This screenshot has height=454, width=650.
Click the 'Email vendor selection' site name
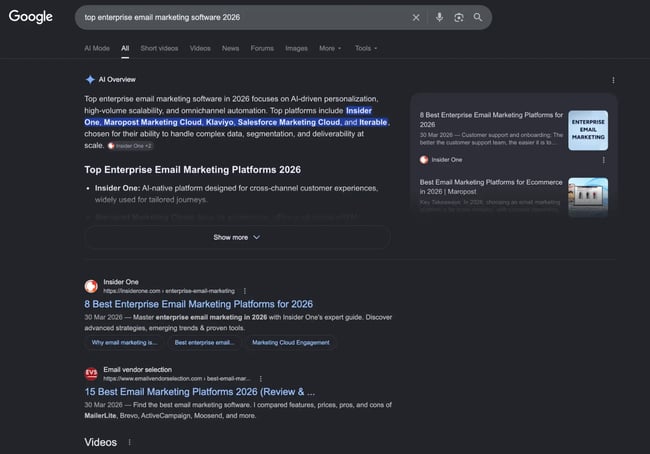coord(138,369)
